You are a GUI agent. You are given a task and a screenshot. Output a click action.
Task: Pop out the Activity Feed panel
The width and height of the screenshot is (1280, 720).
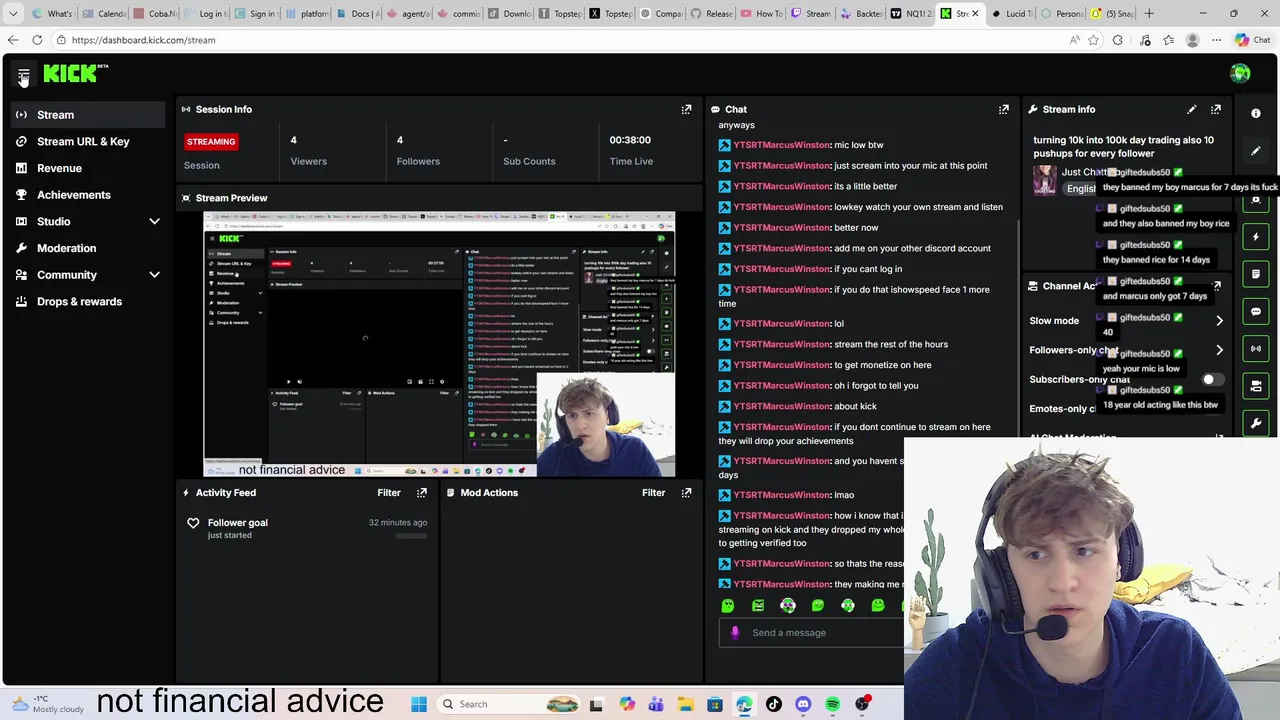pyautogui.click(x=421, y=492)
